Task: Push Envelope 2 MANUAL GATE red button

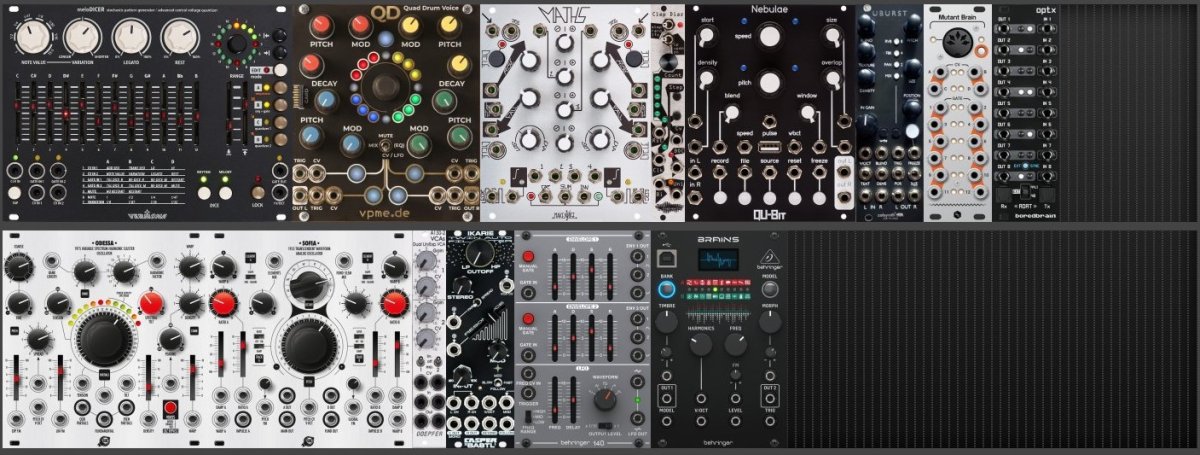Action: (x=528, y=319)
